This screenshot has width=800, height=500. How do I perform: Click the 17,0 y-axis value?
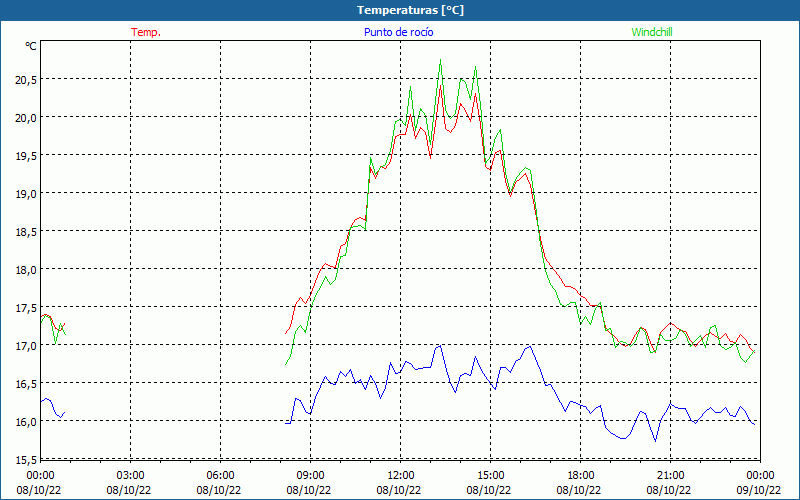(25, 345)
